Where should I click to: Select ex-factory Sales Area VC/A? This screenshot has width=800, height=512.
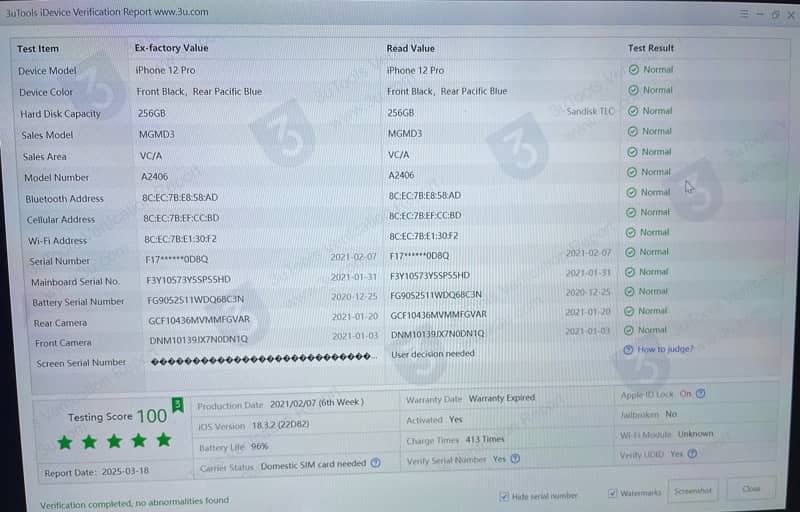click(x=151, y=156)
